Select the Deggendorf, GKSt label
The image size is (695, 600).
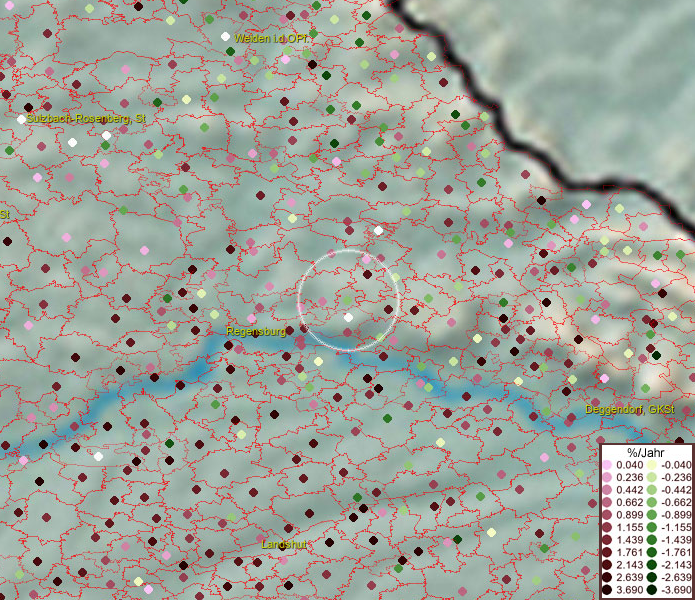coord(630,410)
